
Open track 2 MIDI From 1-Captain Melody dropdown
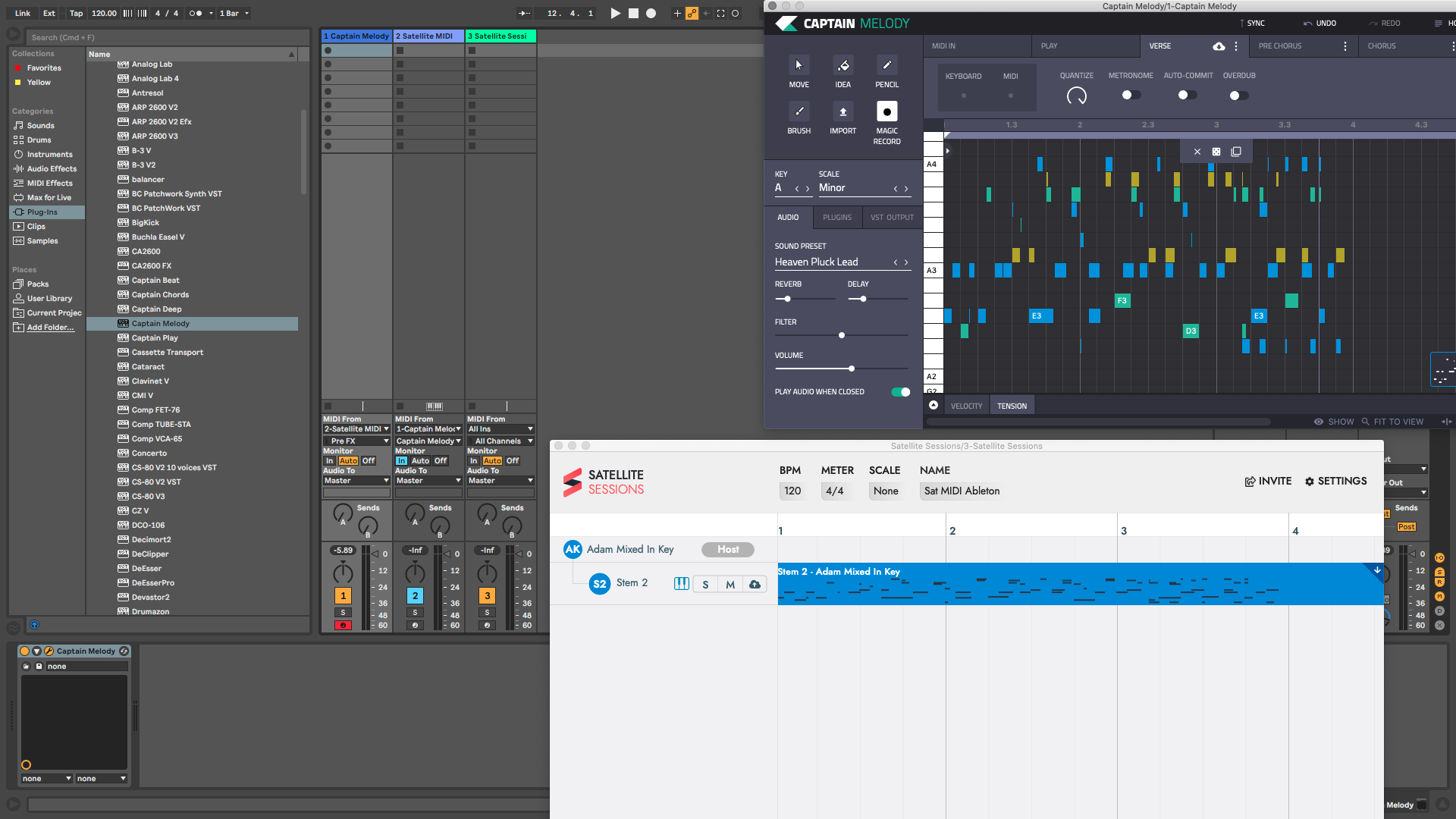pyautogui.click(x=428, y=429)
